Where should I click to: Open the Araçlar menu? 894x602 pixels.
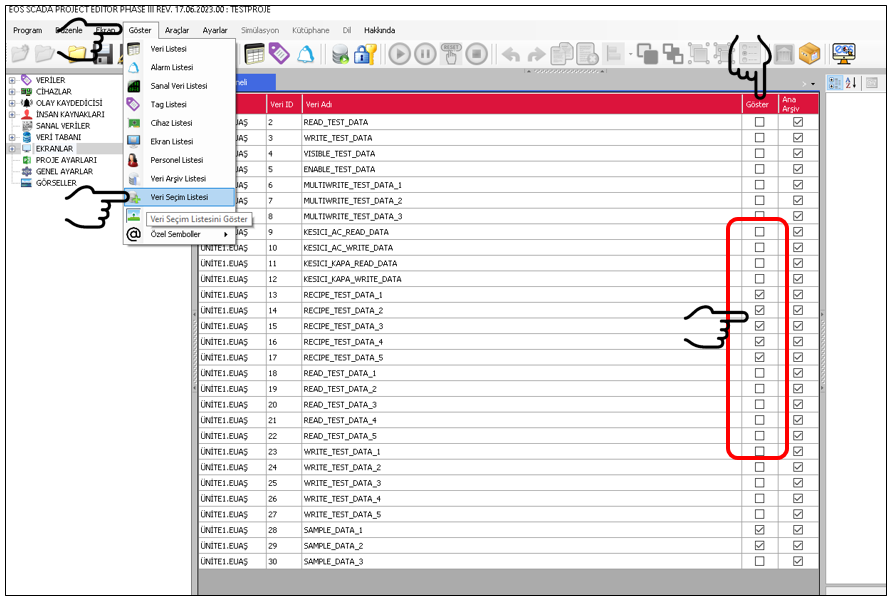click(177, 30)
